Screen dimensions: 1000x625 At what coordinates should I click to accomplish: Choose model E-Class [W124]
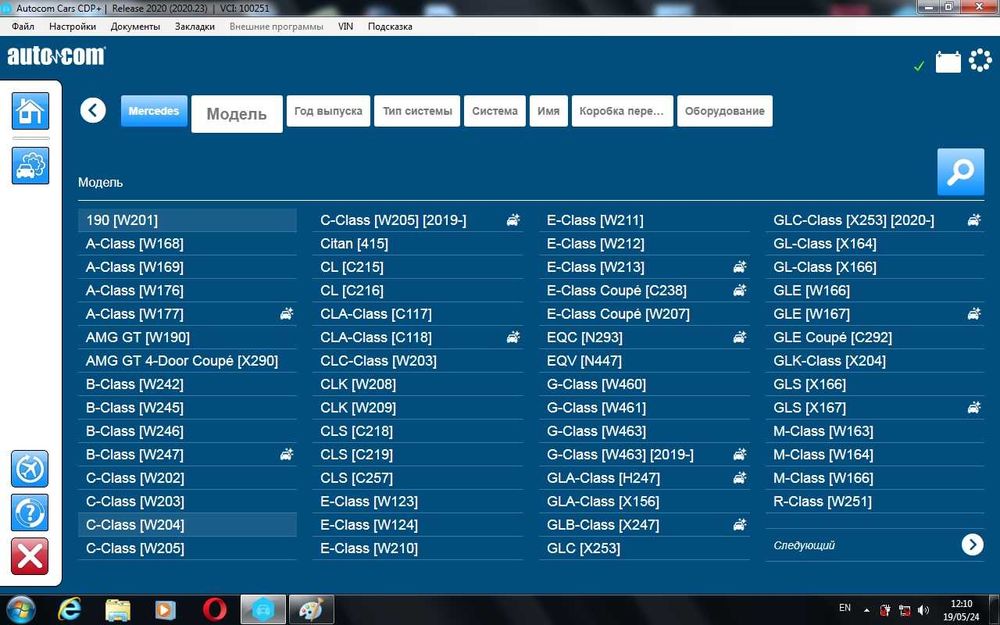point(418,524)
